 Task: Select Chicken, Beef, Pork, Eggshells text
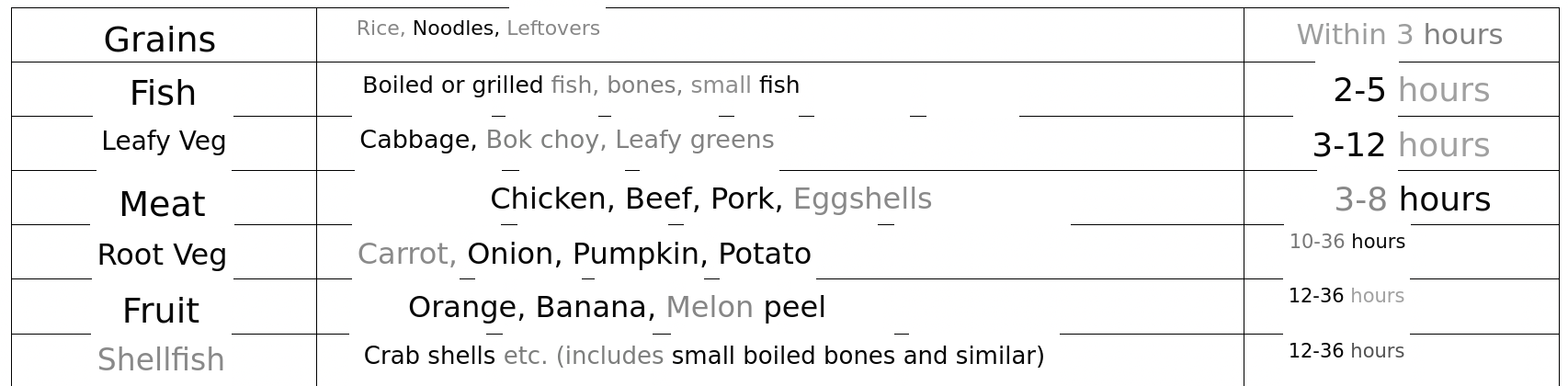click(710, 199)
